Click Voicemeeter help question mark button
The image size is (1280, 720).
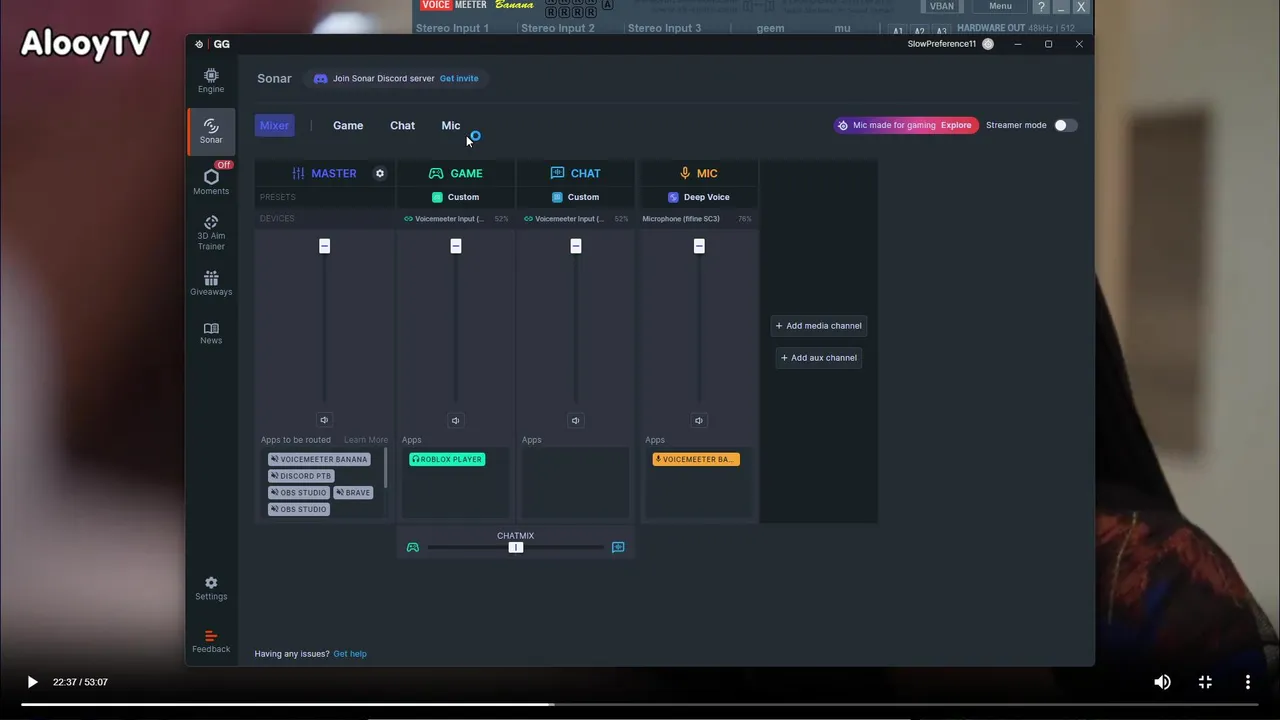(1041, 6)
